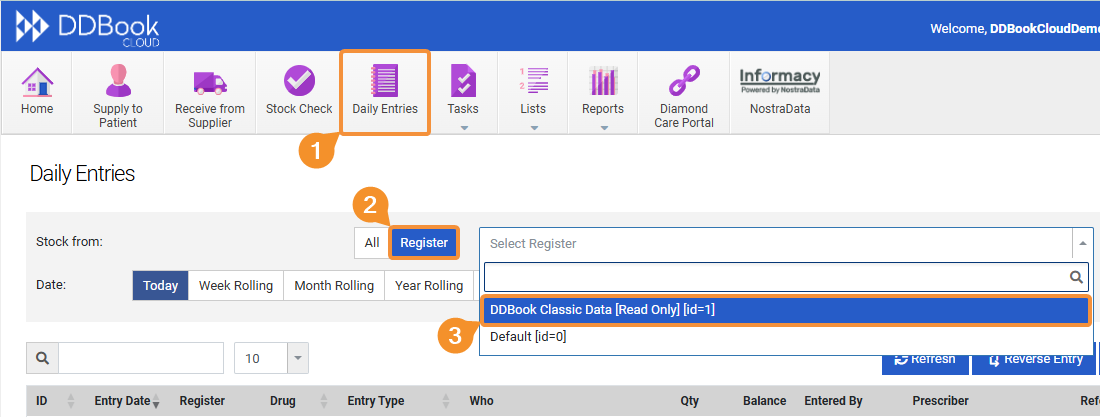1100x417 pixels.
Task: Collapse the Select Register dropdown arrow
Action: pos(1082,243)
